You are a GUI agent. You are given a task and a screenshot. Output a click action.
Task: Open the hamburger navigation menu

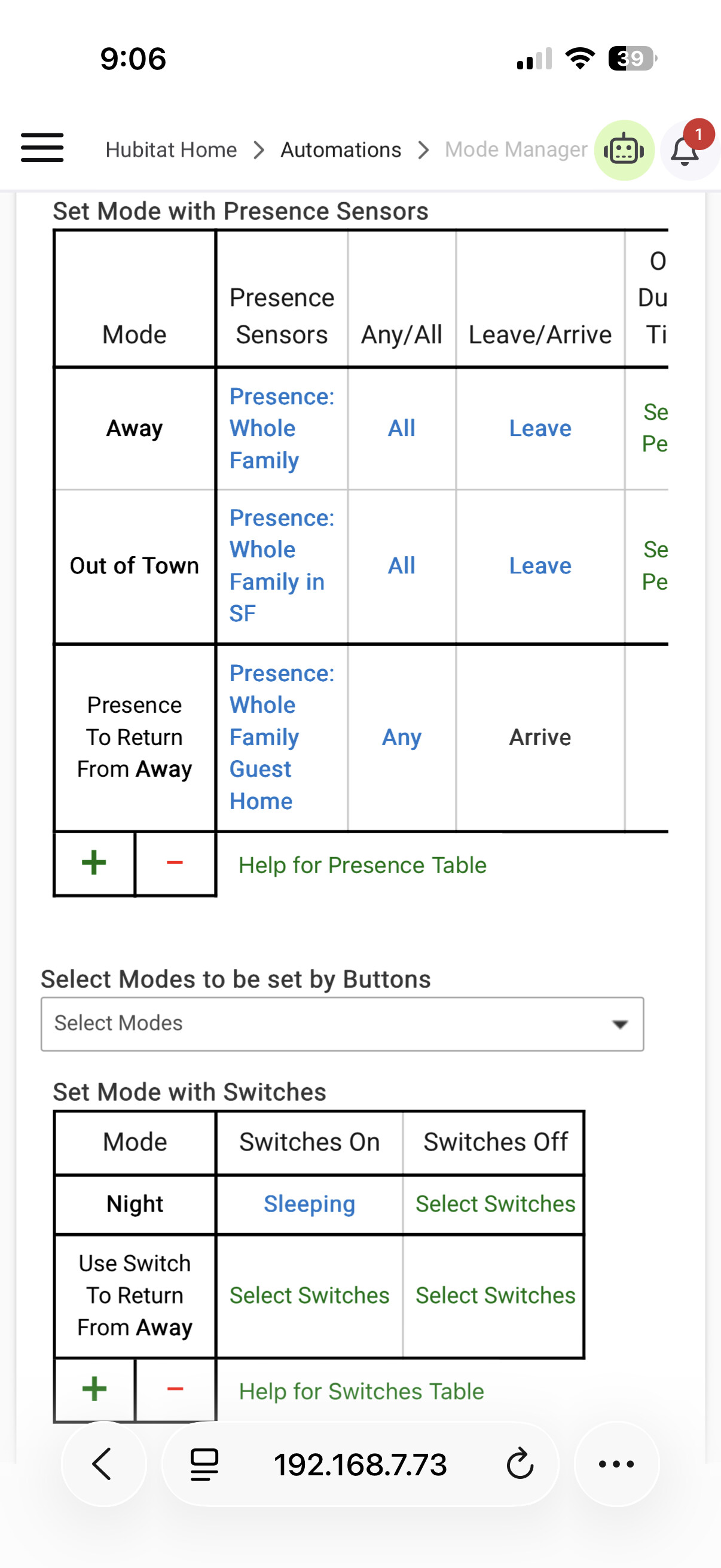click(x=42, y=148)
